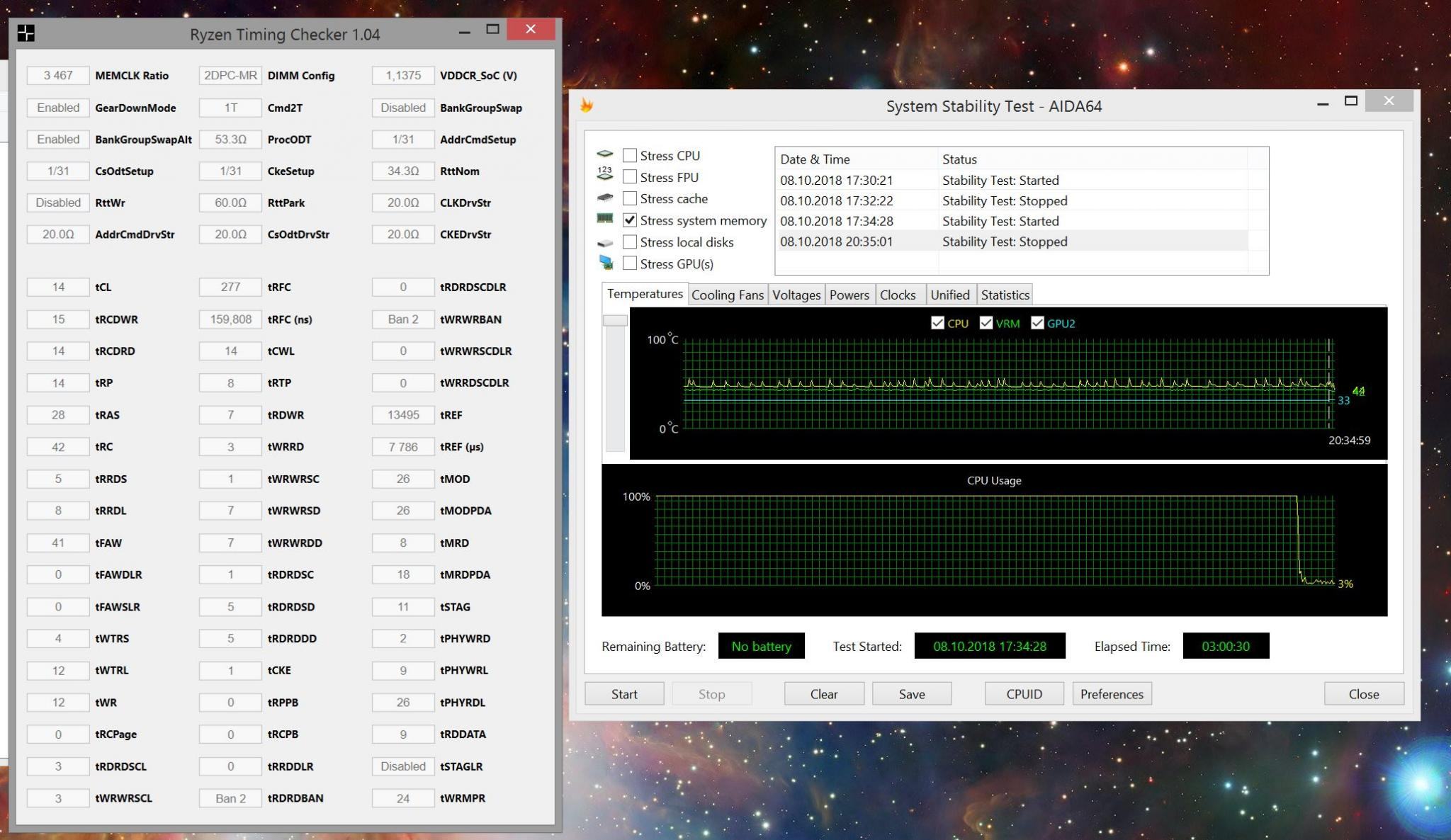Click the CPU chip icon beside Stress CPU
This screenshot has width=1451, height=840.
[604, 154]
